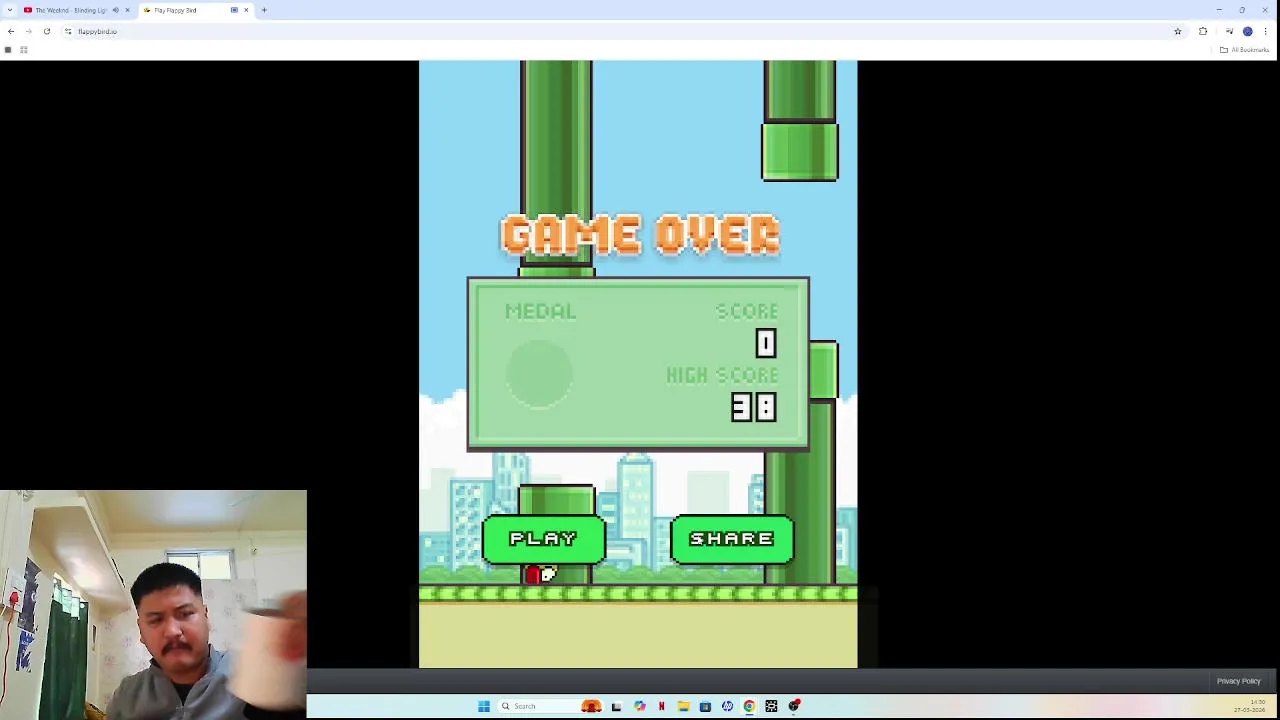Image resolution: width=1280 pixels, height=720 pixels.
Task: Launch Copilot from taskbar
Action: (x=639, y=706)
